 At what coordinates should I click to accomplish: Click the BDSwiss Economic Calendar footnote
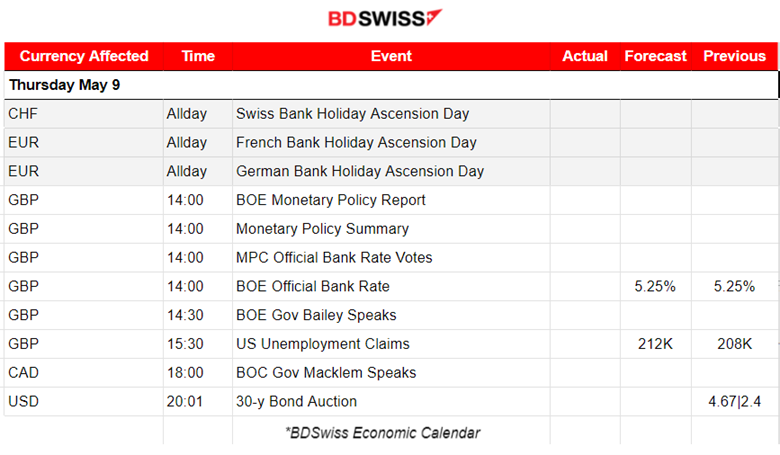pyautogui.click(x=383, y=433)
